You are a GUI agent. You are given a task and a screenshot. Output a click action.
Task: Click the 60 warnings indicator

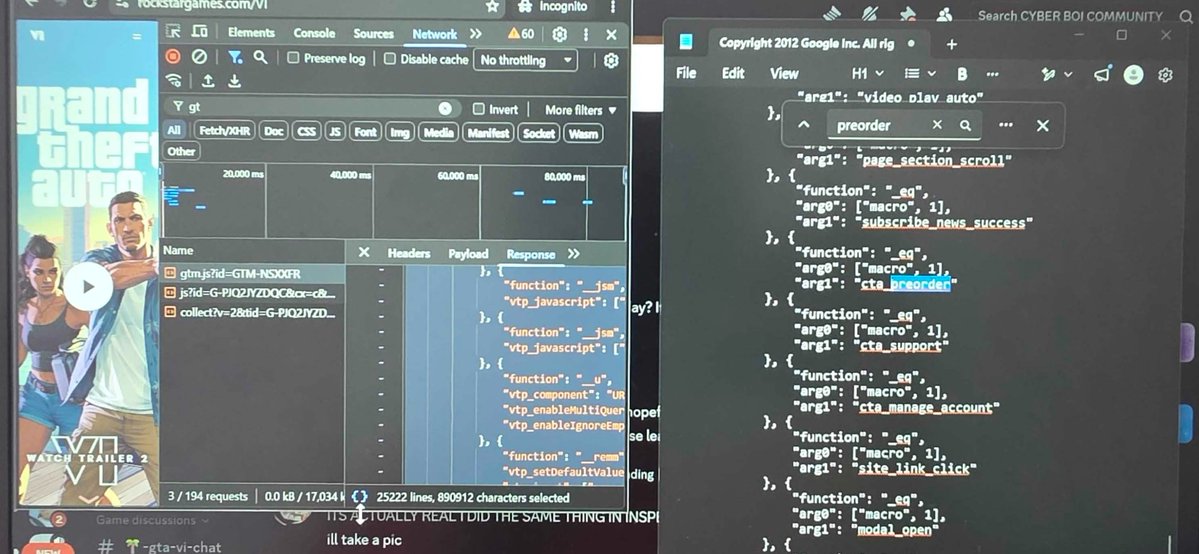click(521, 34)
